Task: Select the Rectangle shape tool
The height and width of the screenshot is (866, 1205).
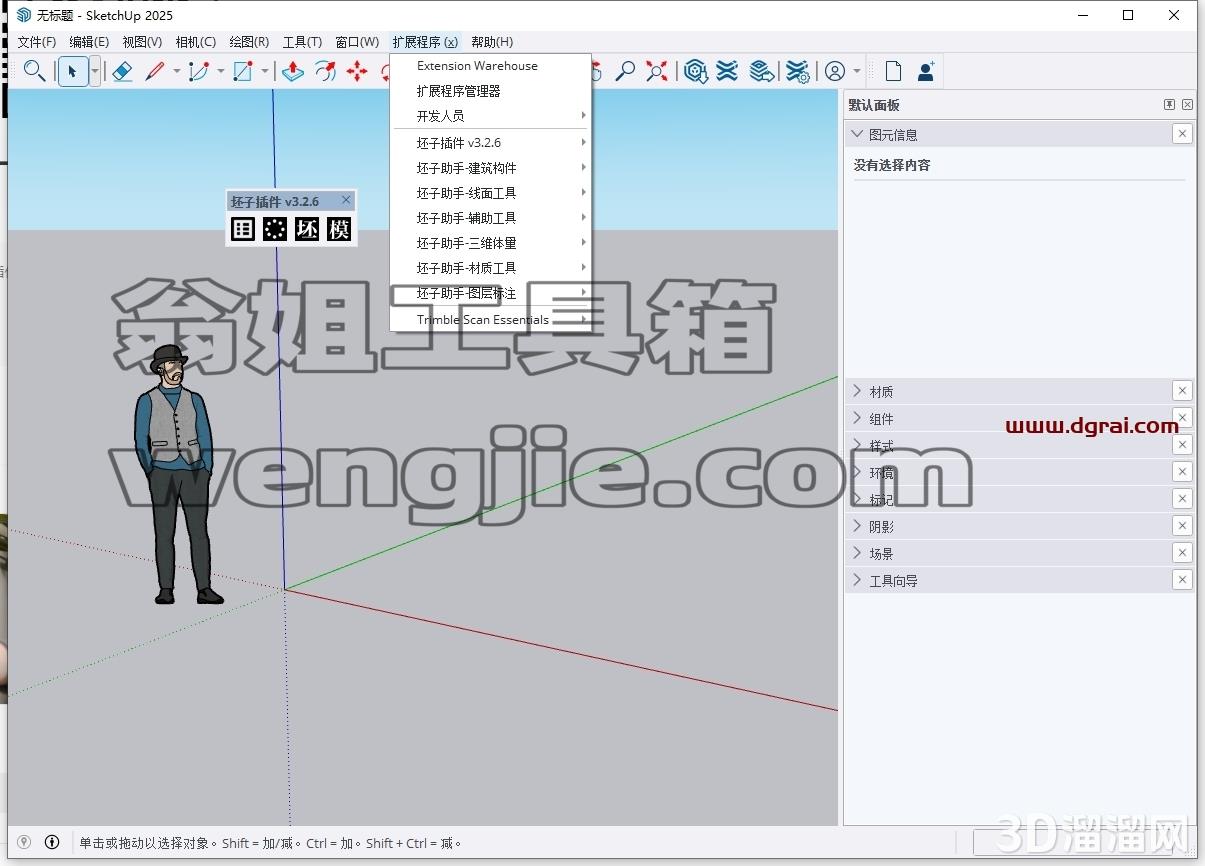Action: 243,71
